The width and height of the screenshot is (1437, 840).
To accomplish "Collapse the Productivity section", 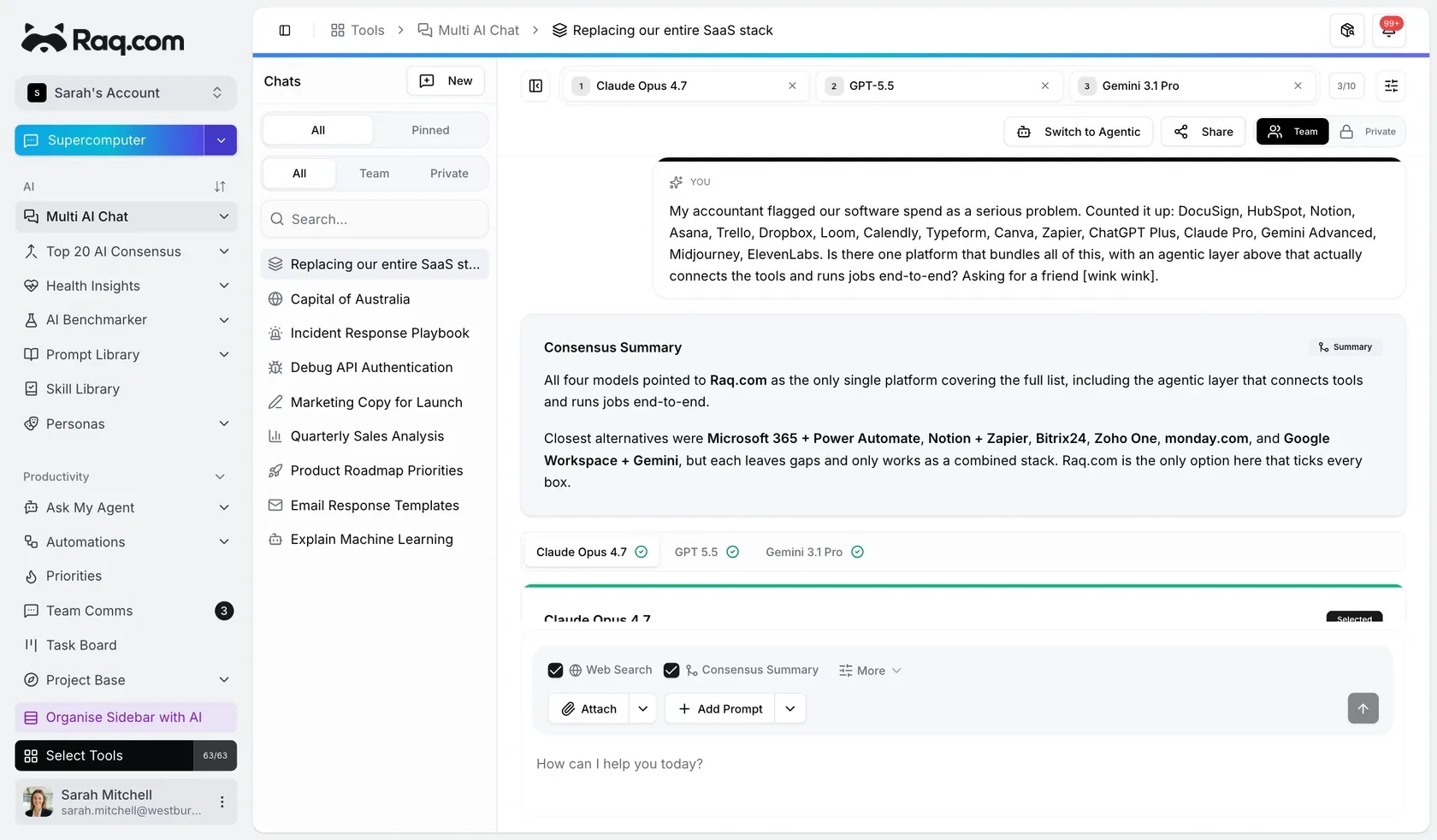I will [x=220, y=476].
